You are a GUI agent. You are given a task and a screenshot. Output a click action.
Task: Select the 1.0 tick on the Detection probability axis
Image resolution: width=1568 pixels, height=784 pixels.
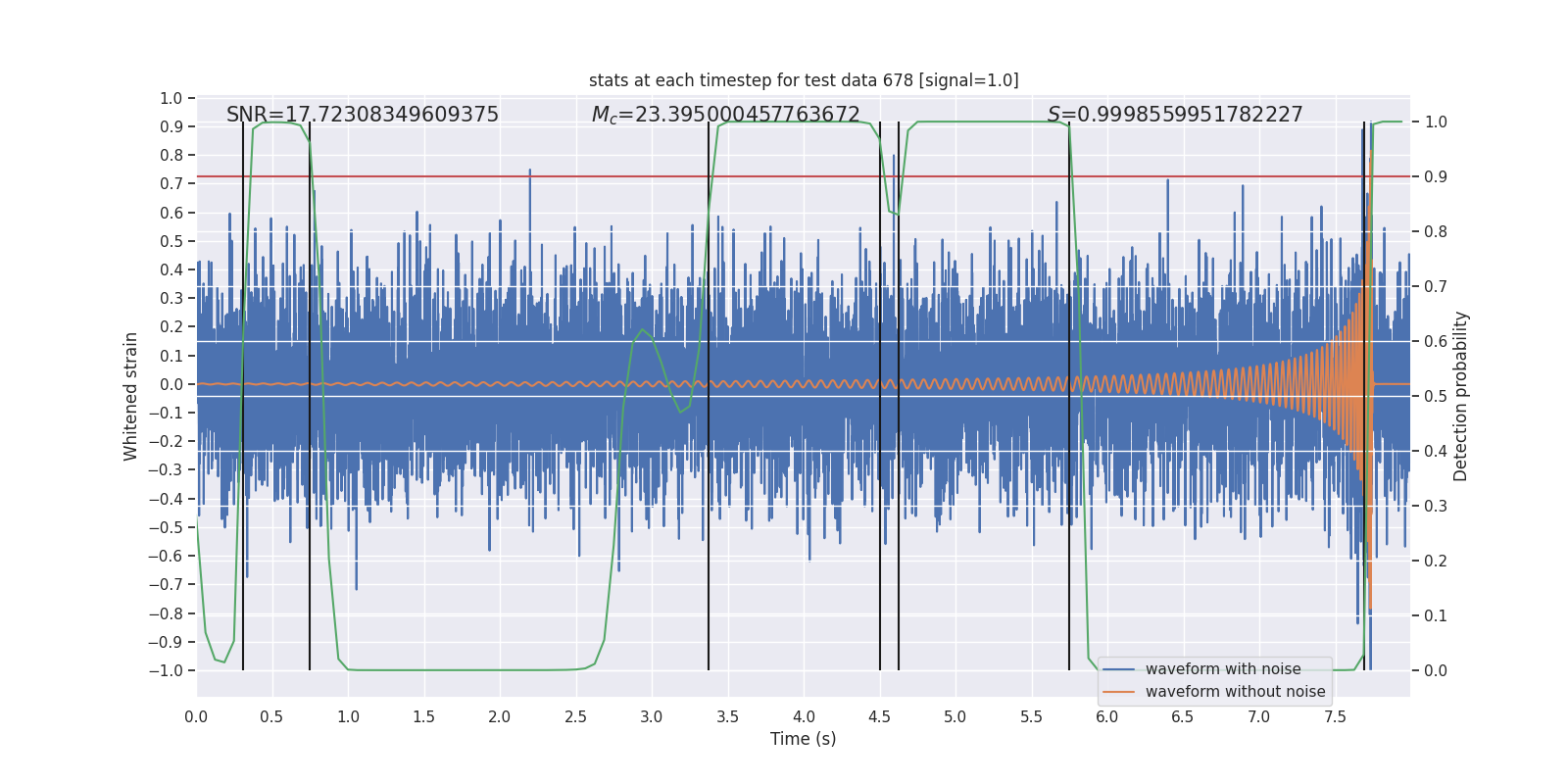coord(1436,122)
